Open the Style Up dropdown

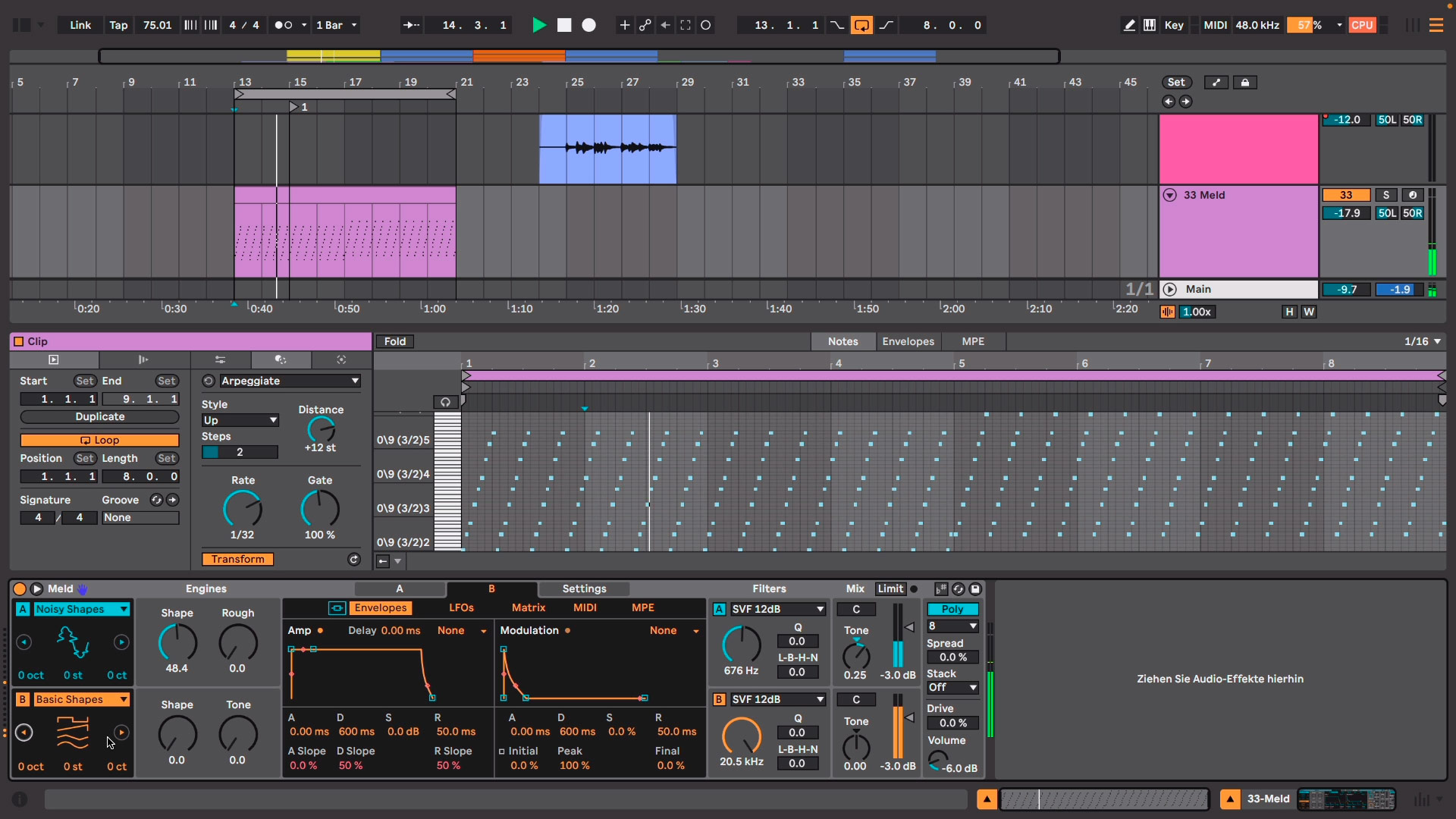[240, 420]
